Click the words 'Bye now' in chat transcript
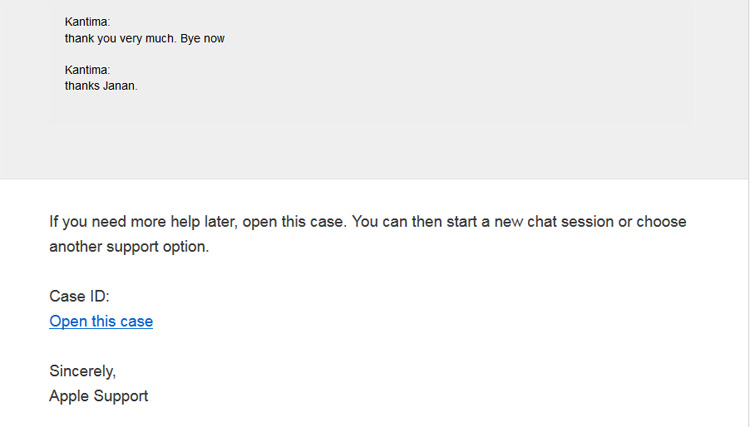 click(202, 39)
